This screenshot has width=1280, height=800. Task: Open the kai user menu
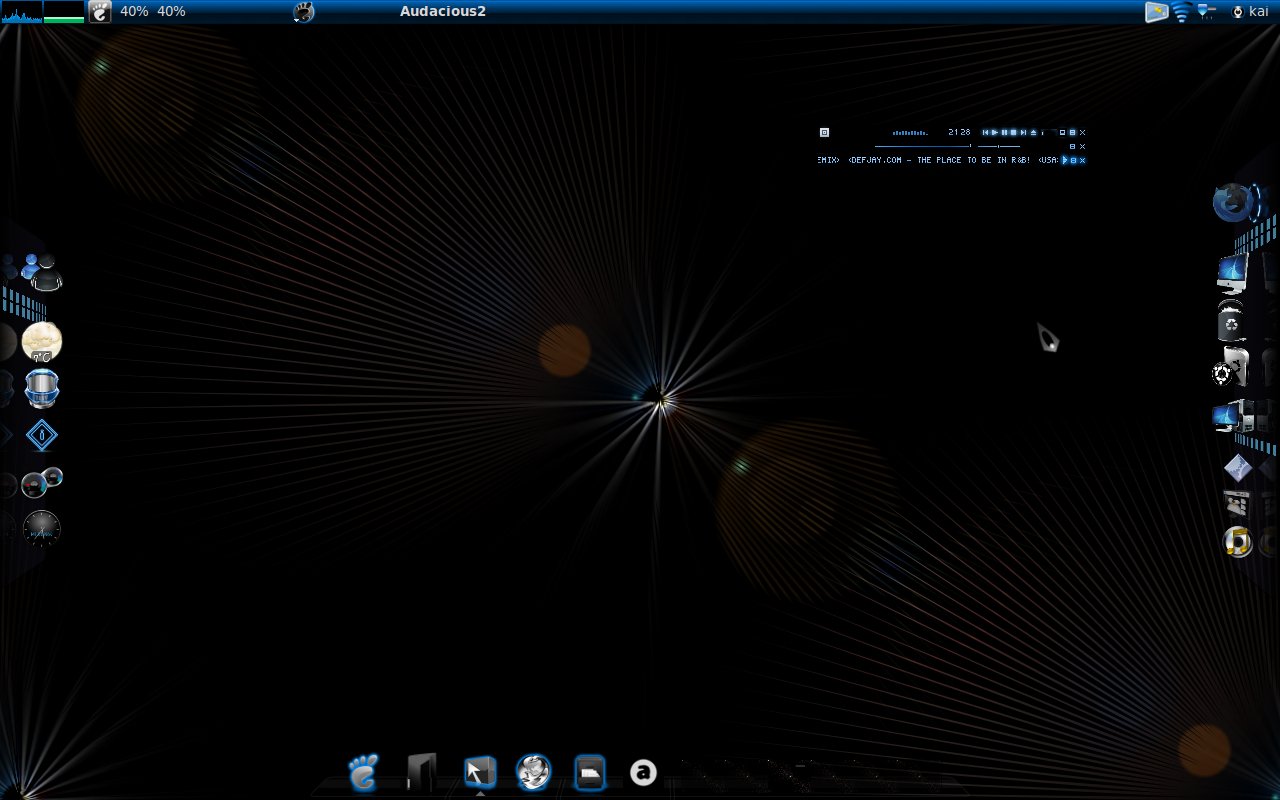[x=1250, y=11]
